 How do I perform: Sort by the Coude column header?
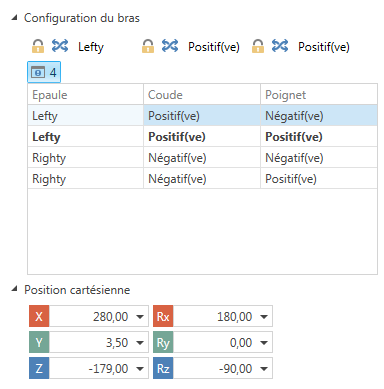[x=202, y=95]
